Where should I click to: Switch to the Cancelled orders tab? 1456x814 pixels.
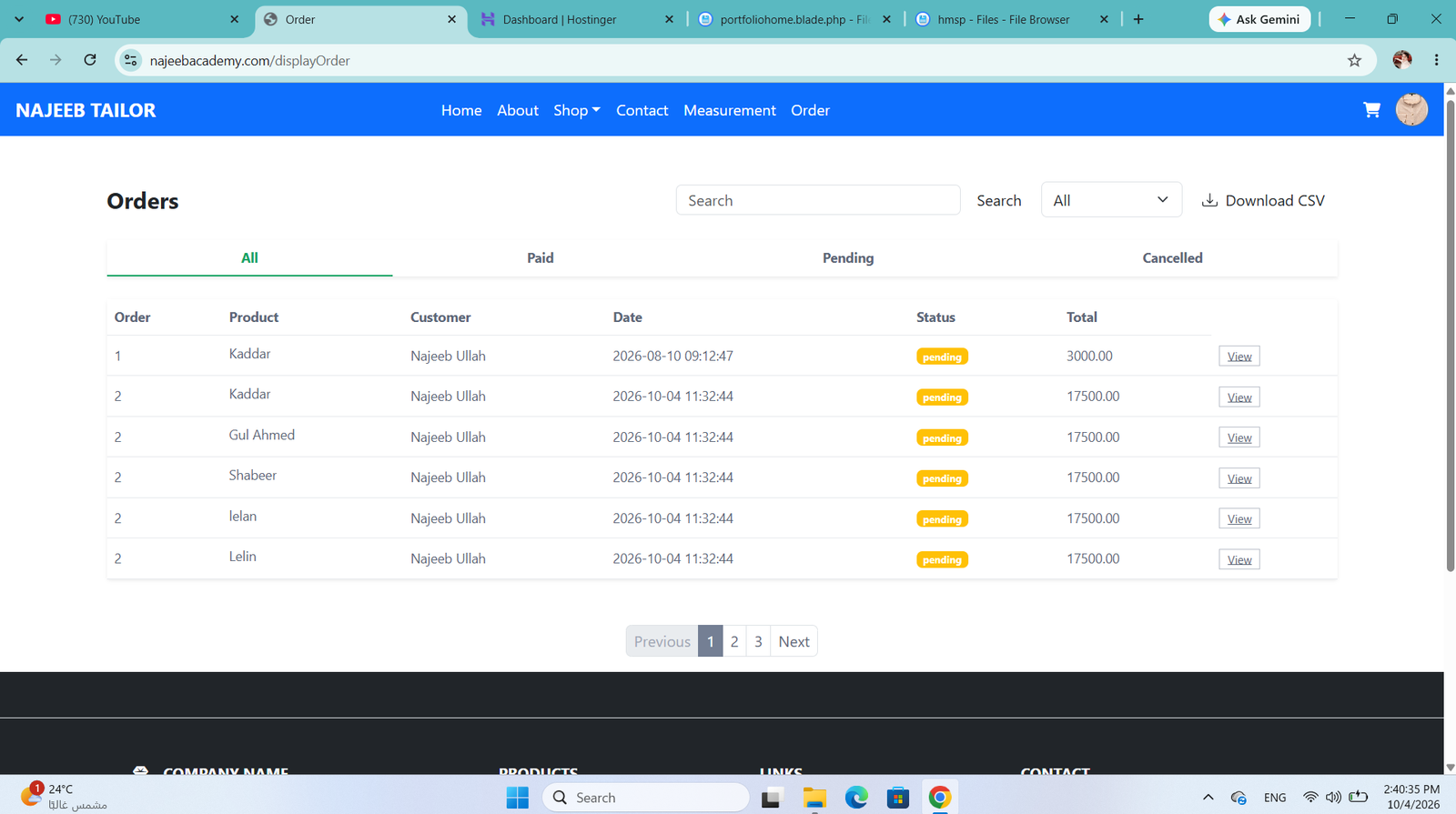[x=1173, y=258]
